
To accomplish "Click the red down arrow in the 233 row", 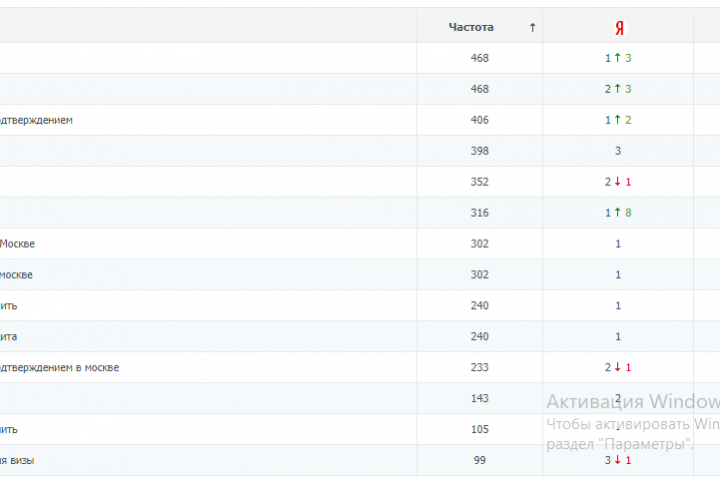I will 618,368.
